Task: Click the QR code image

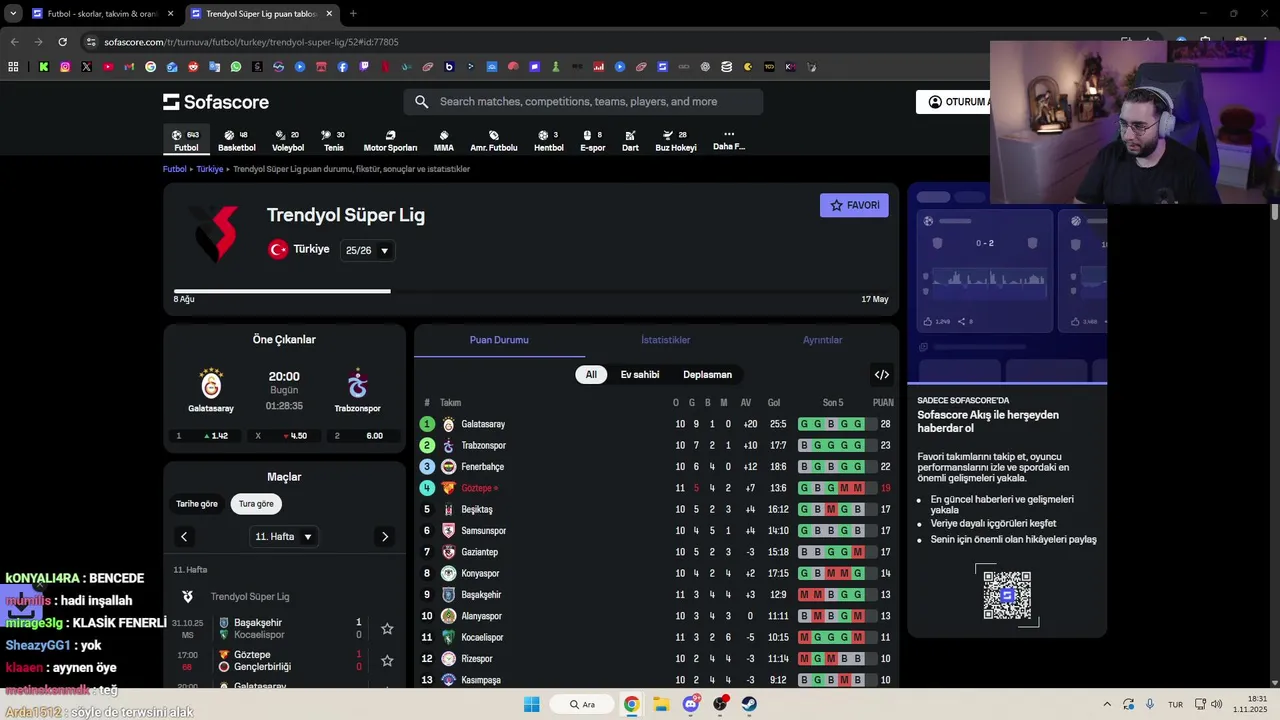Action: pyautogui.click(x=1007, y=596)
